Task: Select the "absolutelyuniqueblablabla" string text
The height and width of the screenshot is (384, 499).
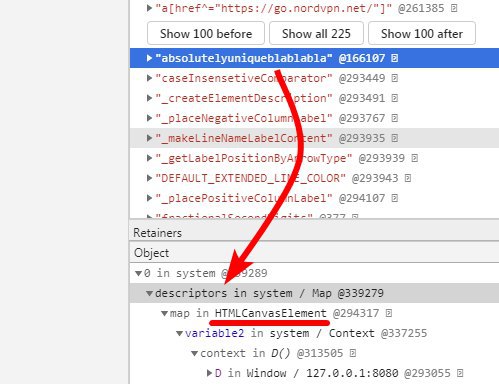Action: tap(244, 58)
